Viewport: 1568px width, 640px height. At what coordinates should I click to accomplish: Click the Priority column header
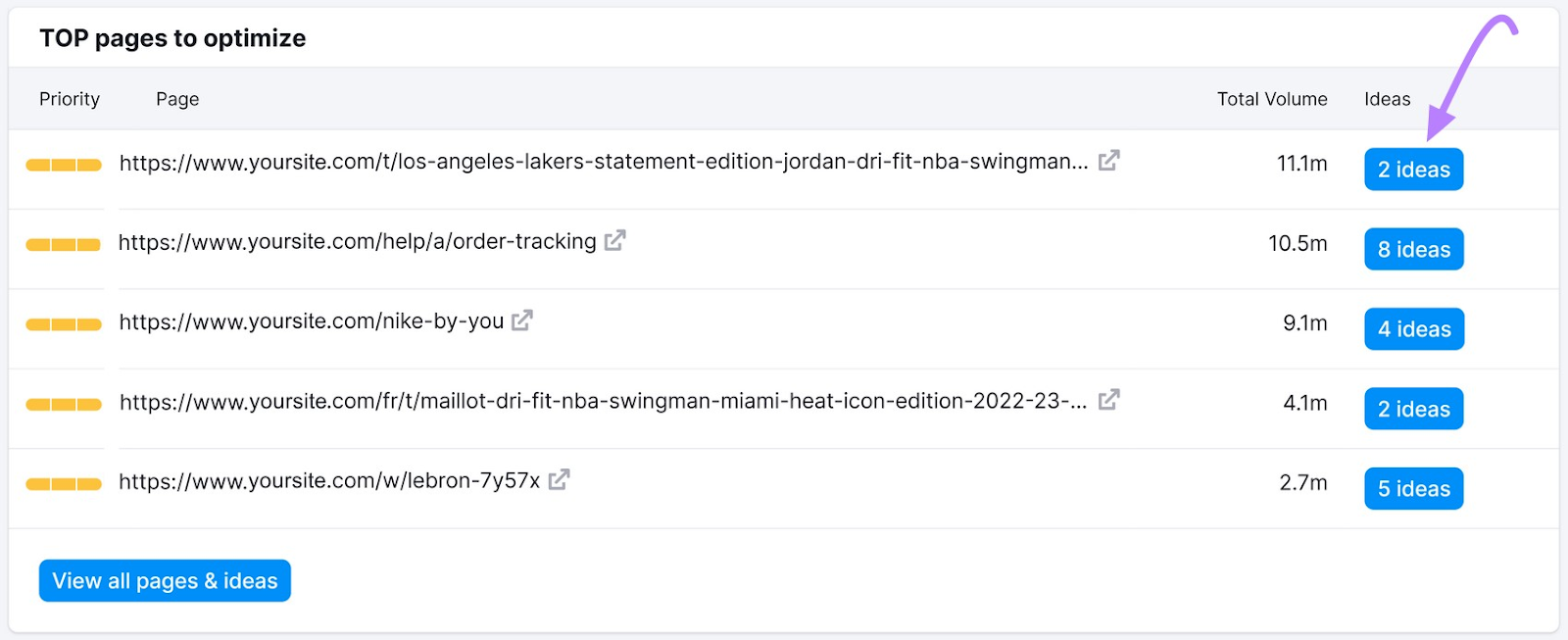[69, 98]
